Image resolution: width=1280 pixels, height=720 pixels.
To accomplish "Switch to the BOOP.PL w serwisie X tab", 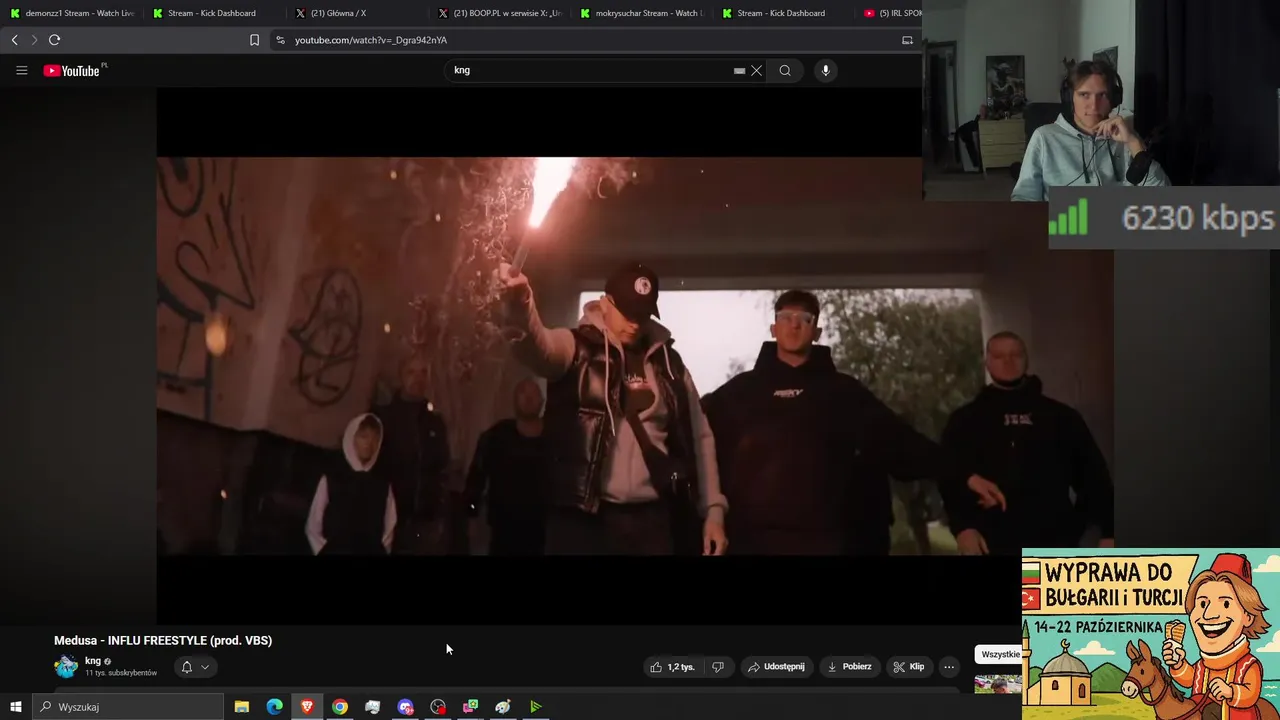I will click(x=500, y=13).
